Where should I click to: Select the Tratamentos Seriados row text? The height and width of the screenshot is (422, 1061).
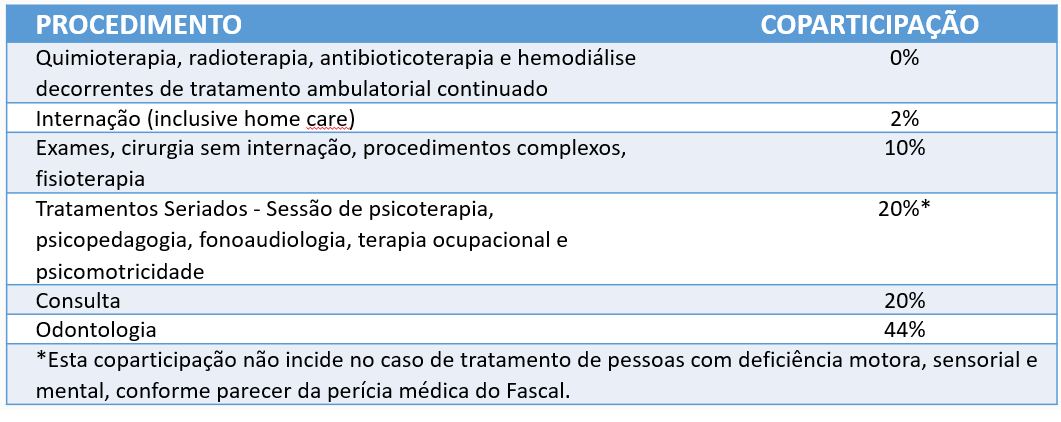click(302, 241)
